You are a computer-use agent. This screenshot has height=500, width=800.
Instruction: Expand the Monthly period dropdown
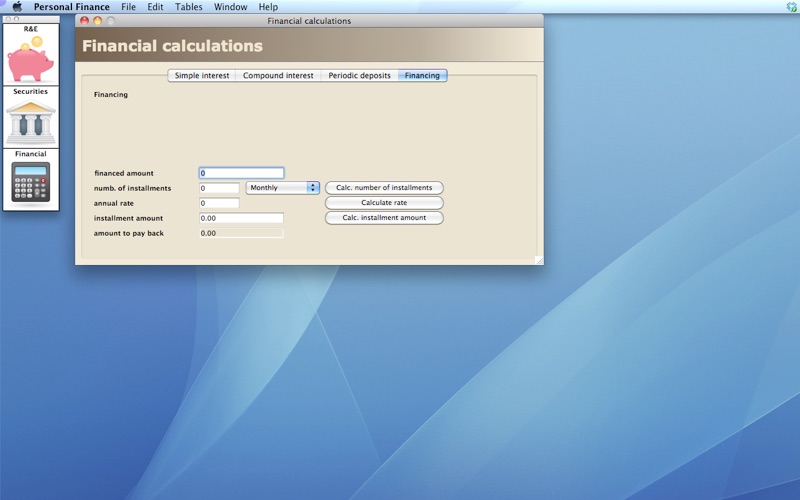pyautogui.click(x=283, y=188)
